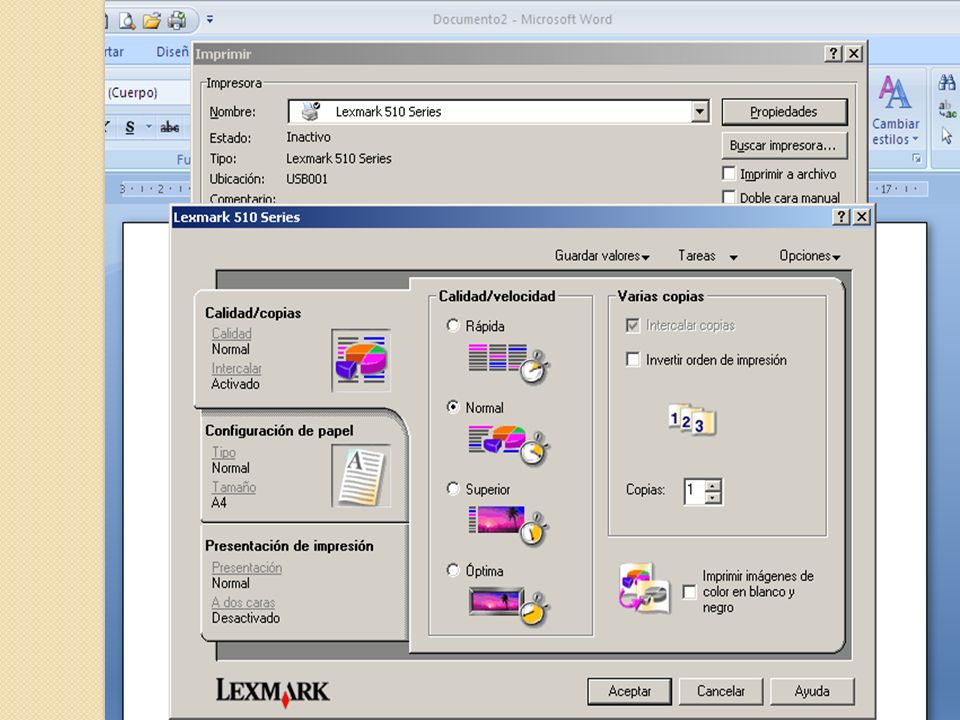Click the Rápida quality illustration icon

(508, 364)
